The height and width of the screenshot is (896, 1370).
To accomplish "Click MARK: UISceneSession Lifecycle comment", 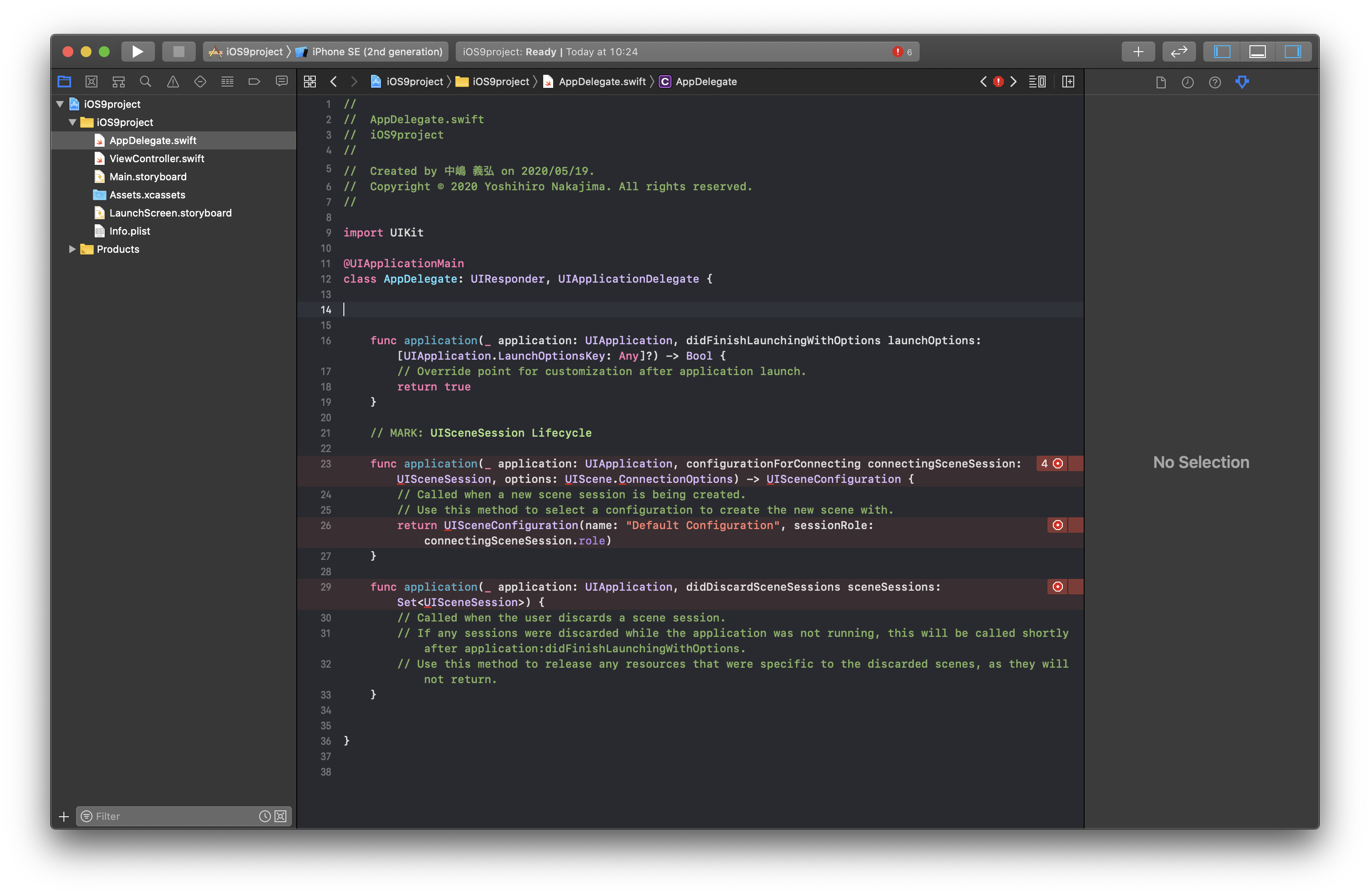I will (x=481, y=433).
